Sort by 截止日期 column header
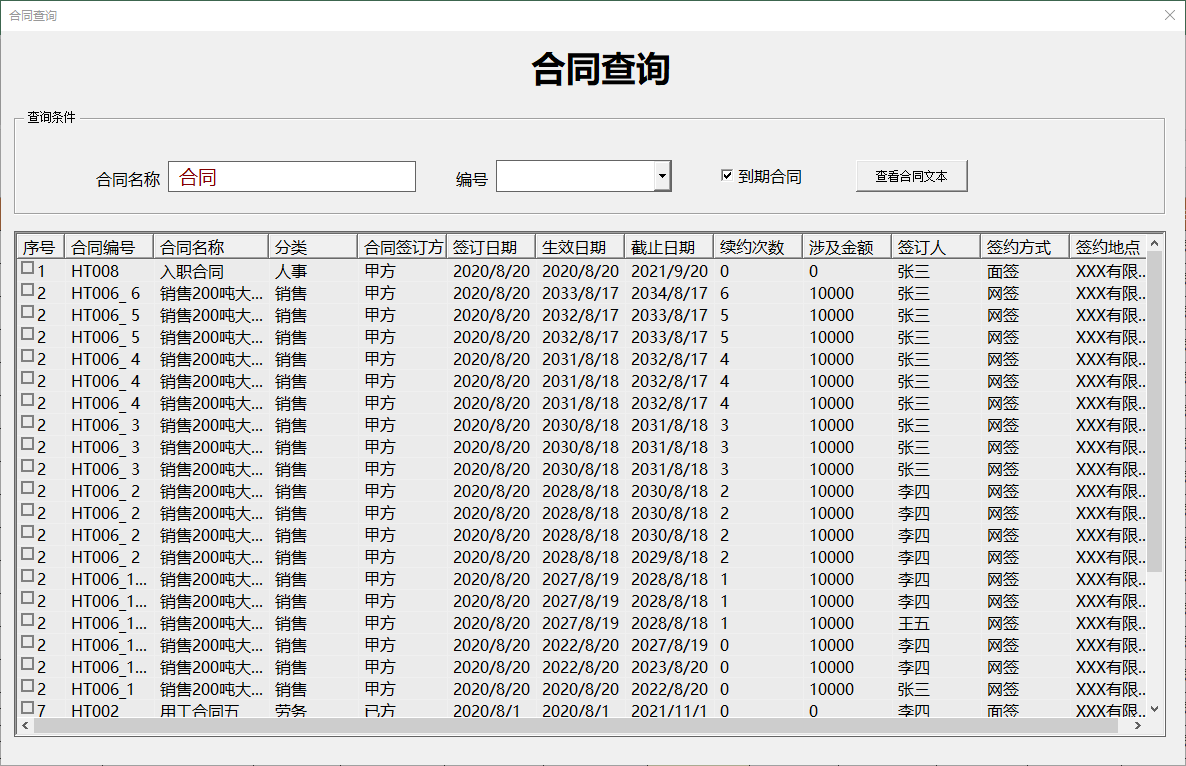The image size is (1186, 766). pos(669,247)
